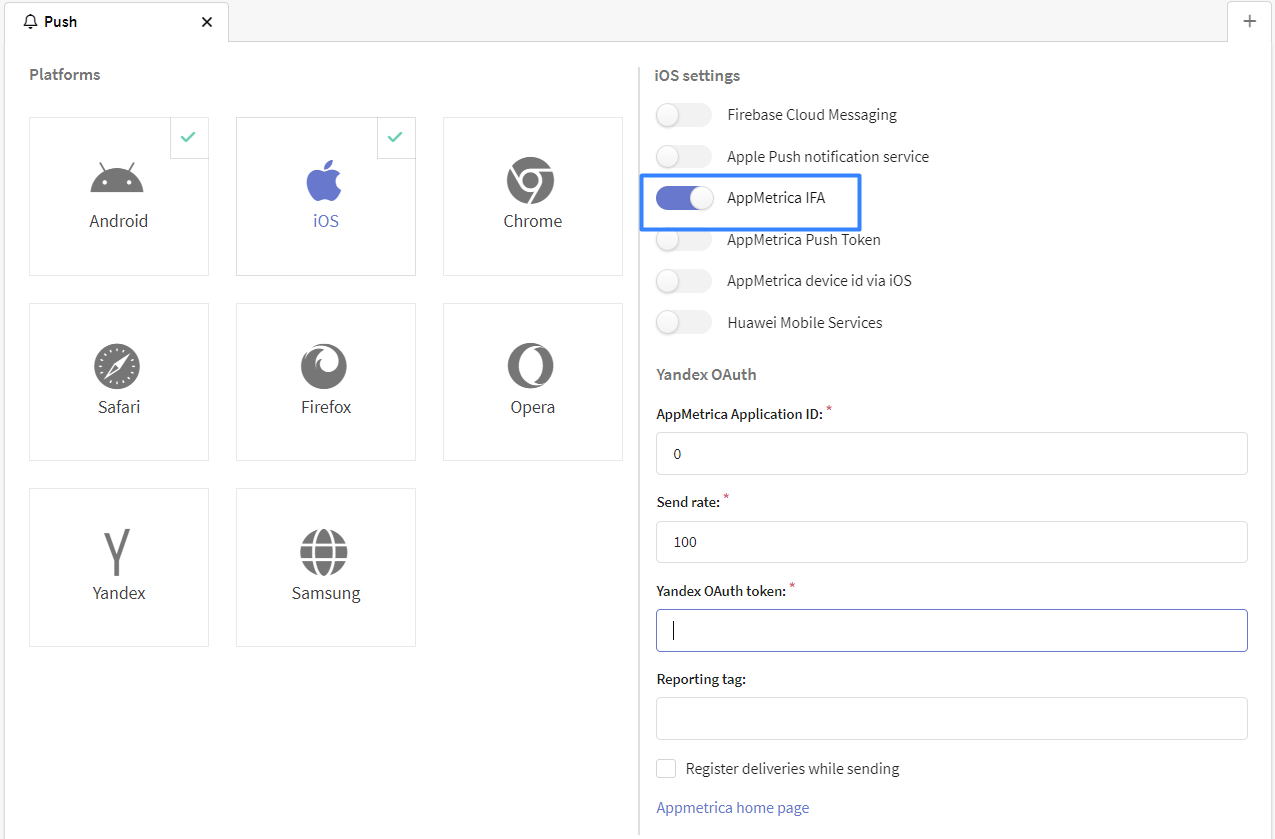Click the Platforms section heading
The height and width of the screenshot is (839, 1275).
click(x=65, y=75)
